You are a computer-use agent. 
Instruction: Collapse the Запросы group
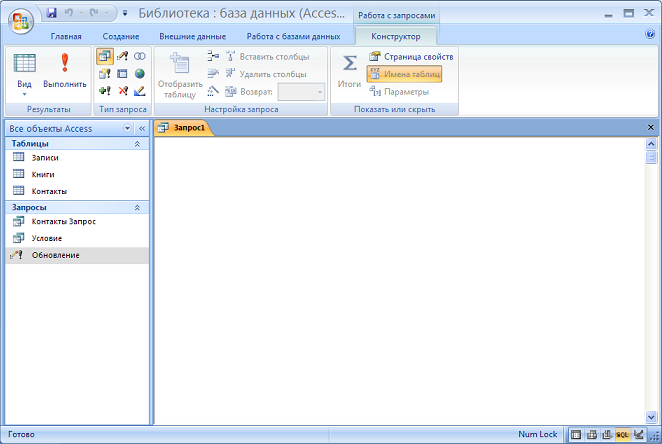[137, 208]
